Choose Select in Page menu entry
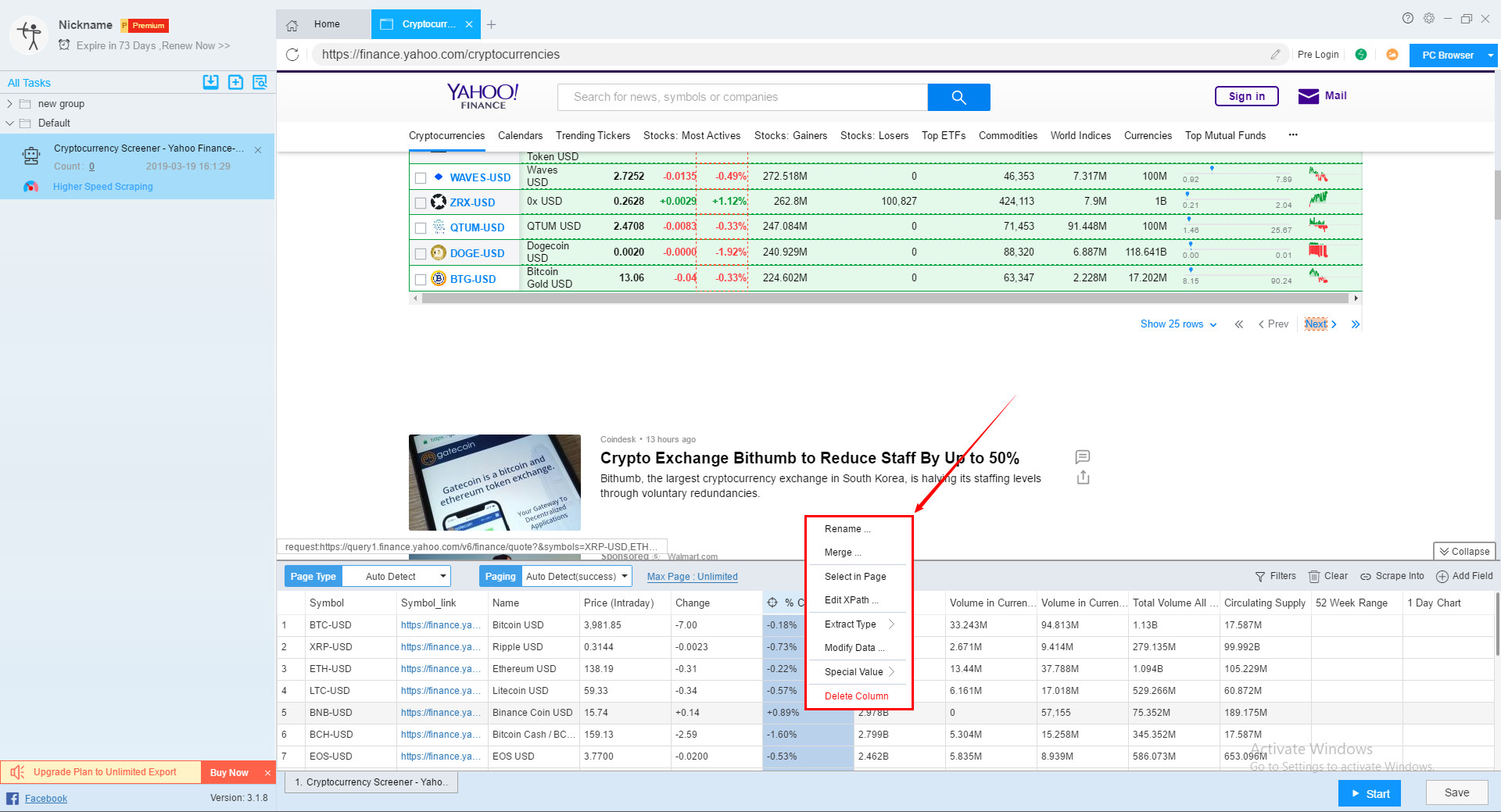This screenshot has height=812, width=1501. pyautogui.click(x=855, y=577)
